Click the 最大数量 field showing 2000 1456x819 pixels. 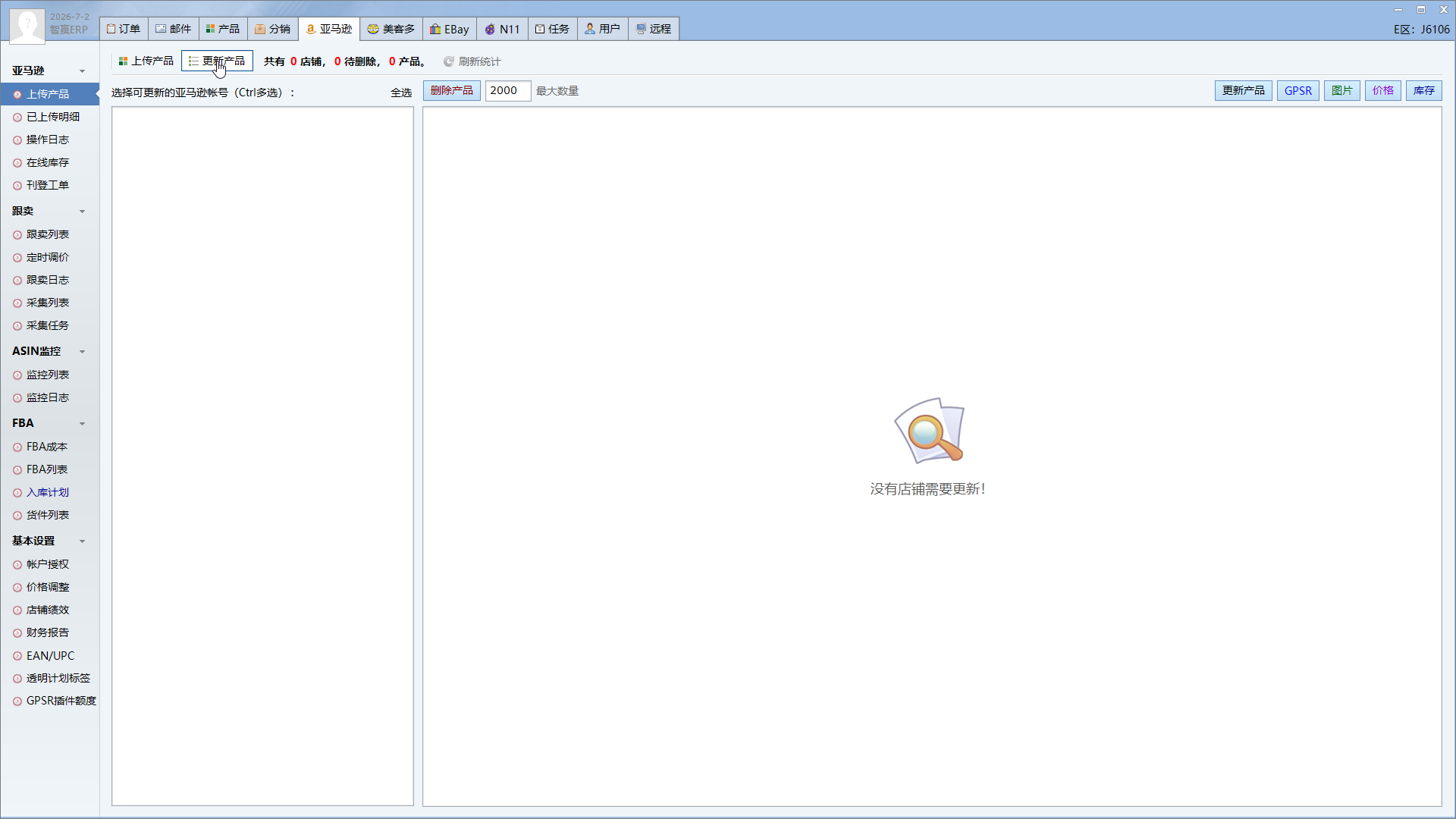pyautogui.click(x=508, y=90)
